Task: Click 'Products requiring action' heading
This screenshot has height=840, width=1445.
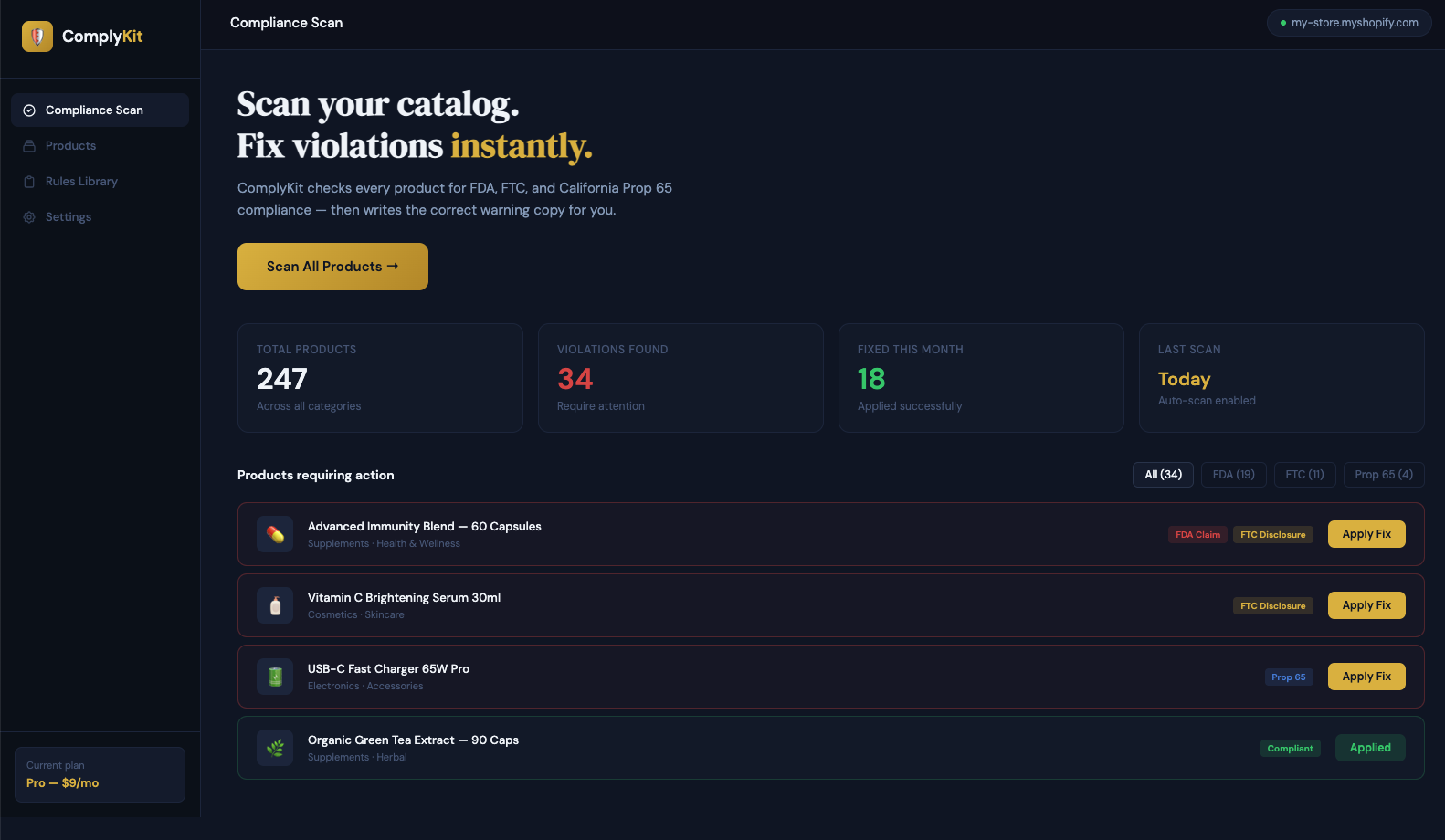Action: click(316, 476)
